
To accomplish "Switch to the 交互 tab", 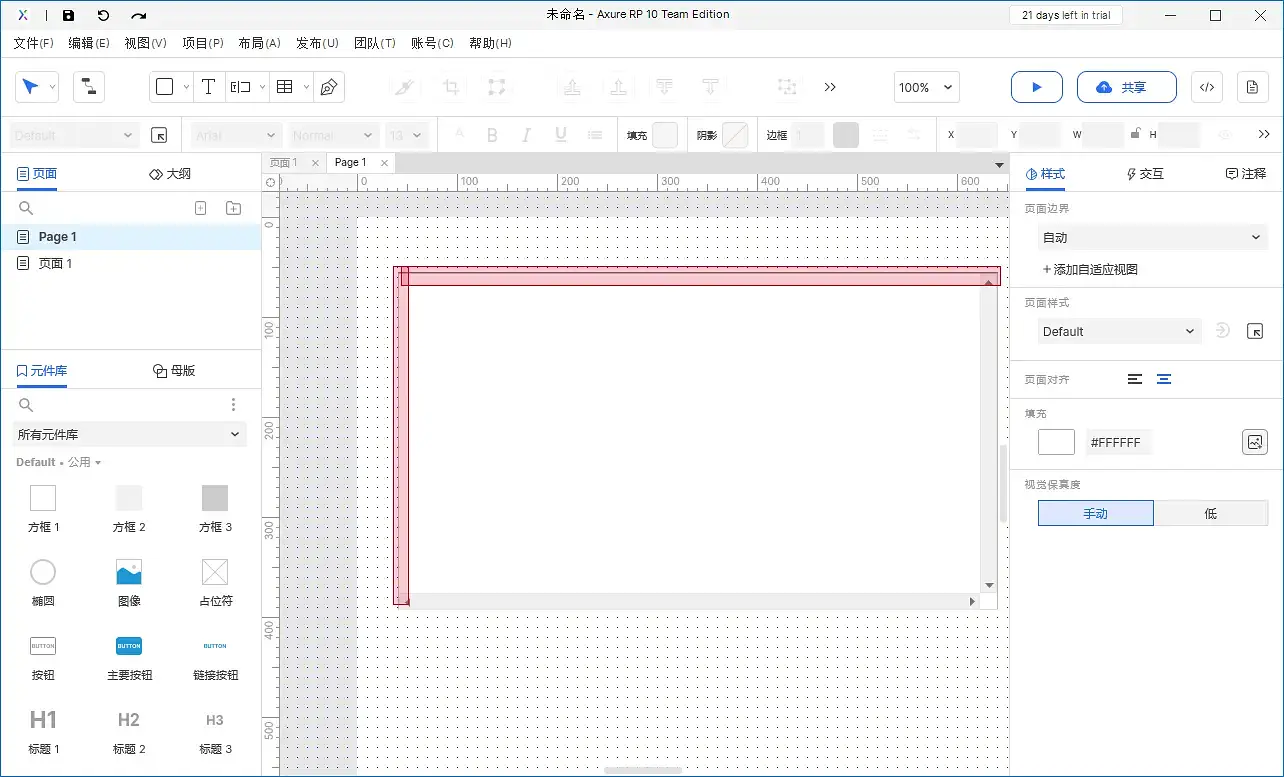I will point(1145,174).
